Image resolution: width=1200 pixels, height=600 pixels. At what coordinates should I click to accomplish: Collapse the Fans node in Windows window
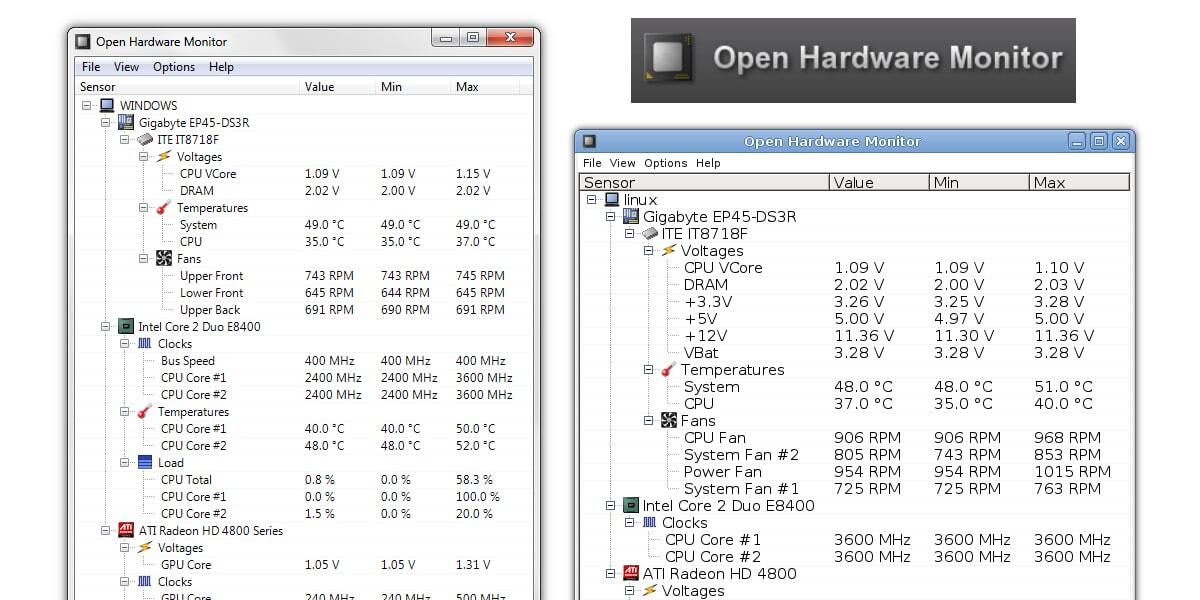pyautogui.click(x=144, y=258)
